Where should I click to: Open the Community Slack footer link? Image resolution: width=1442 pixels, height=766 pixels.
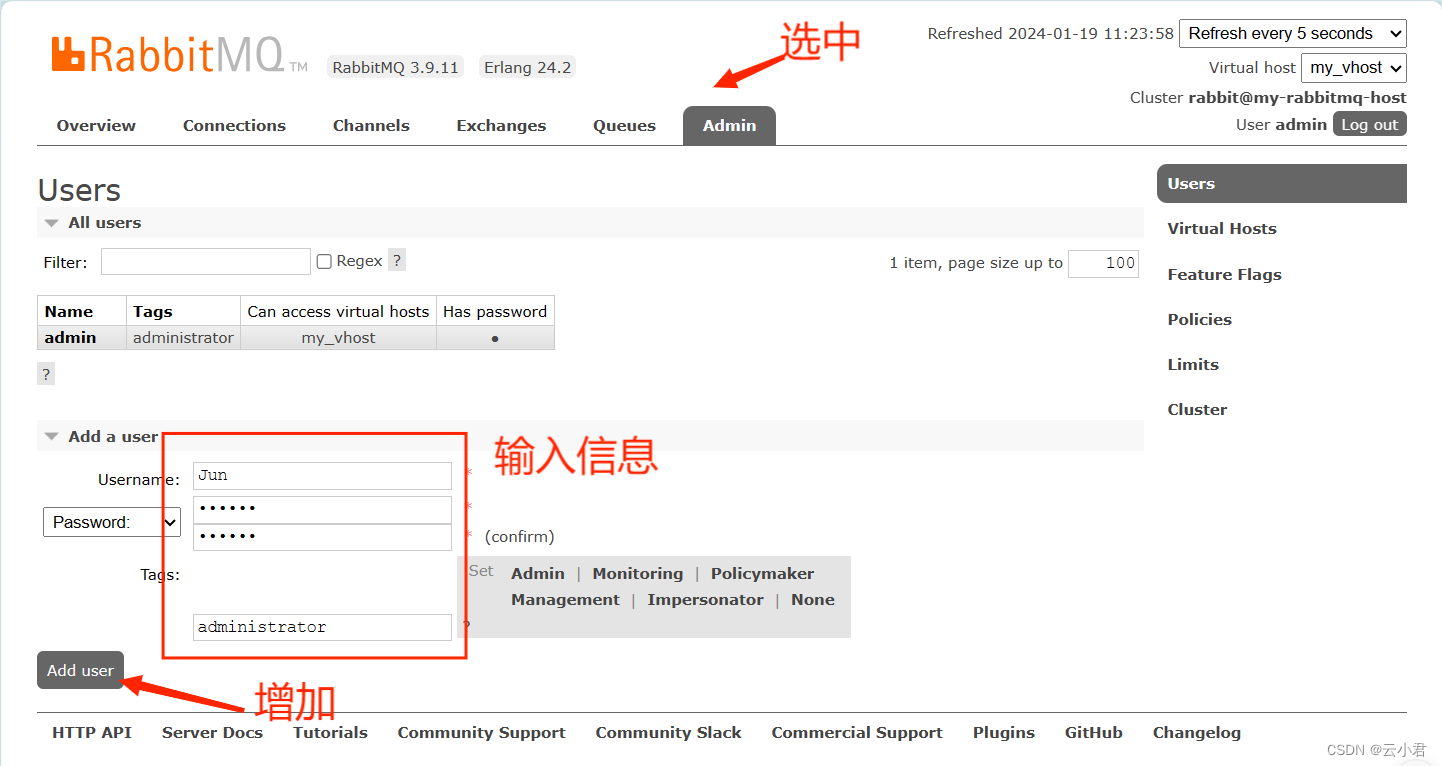[668, 732]
